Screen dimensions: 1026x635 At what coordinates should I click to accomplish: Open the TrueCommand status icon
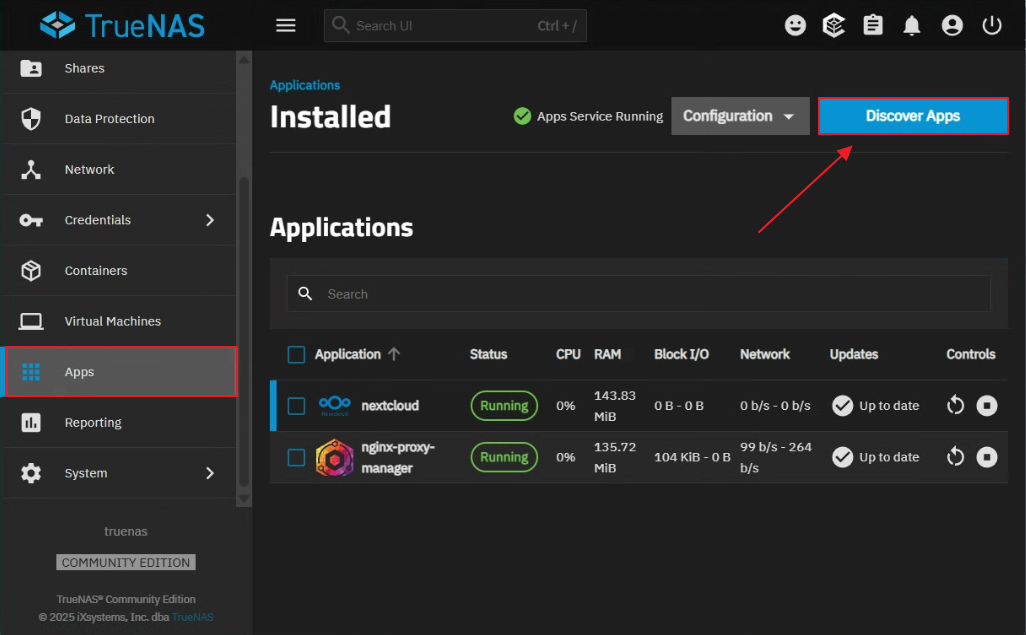click(834, 26)
